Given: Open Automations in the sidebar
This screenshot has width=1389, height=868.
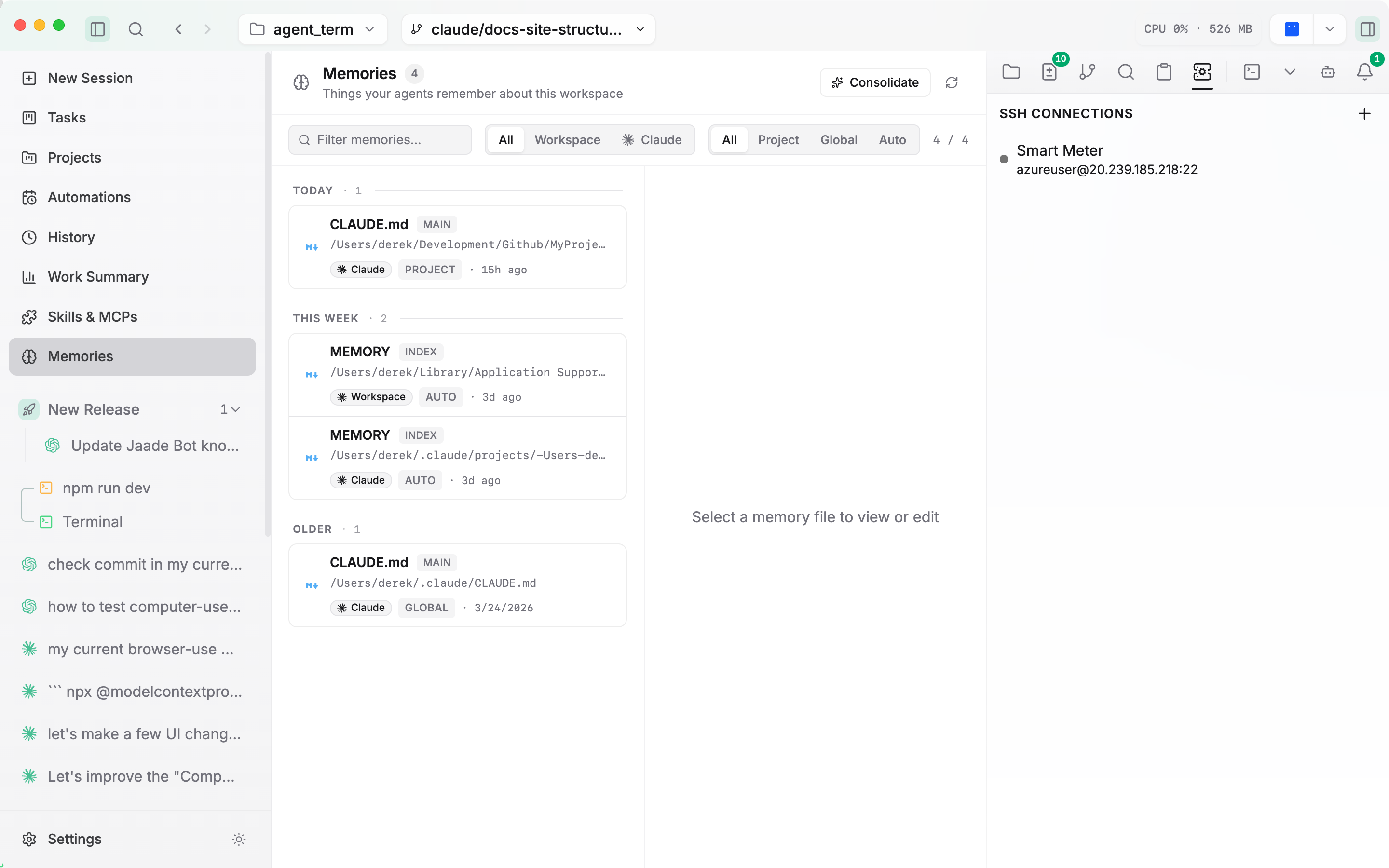Looking at the screenshot, I should [x=132, y=197].
